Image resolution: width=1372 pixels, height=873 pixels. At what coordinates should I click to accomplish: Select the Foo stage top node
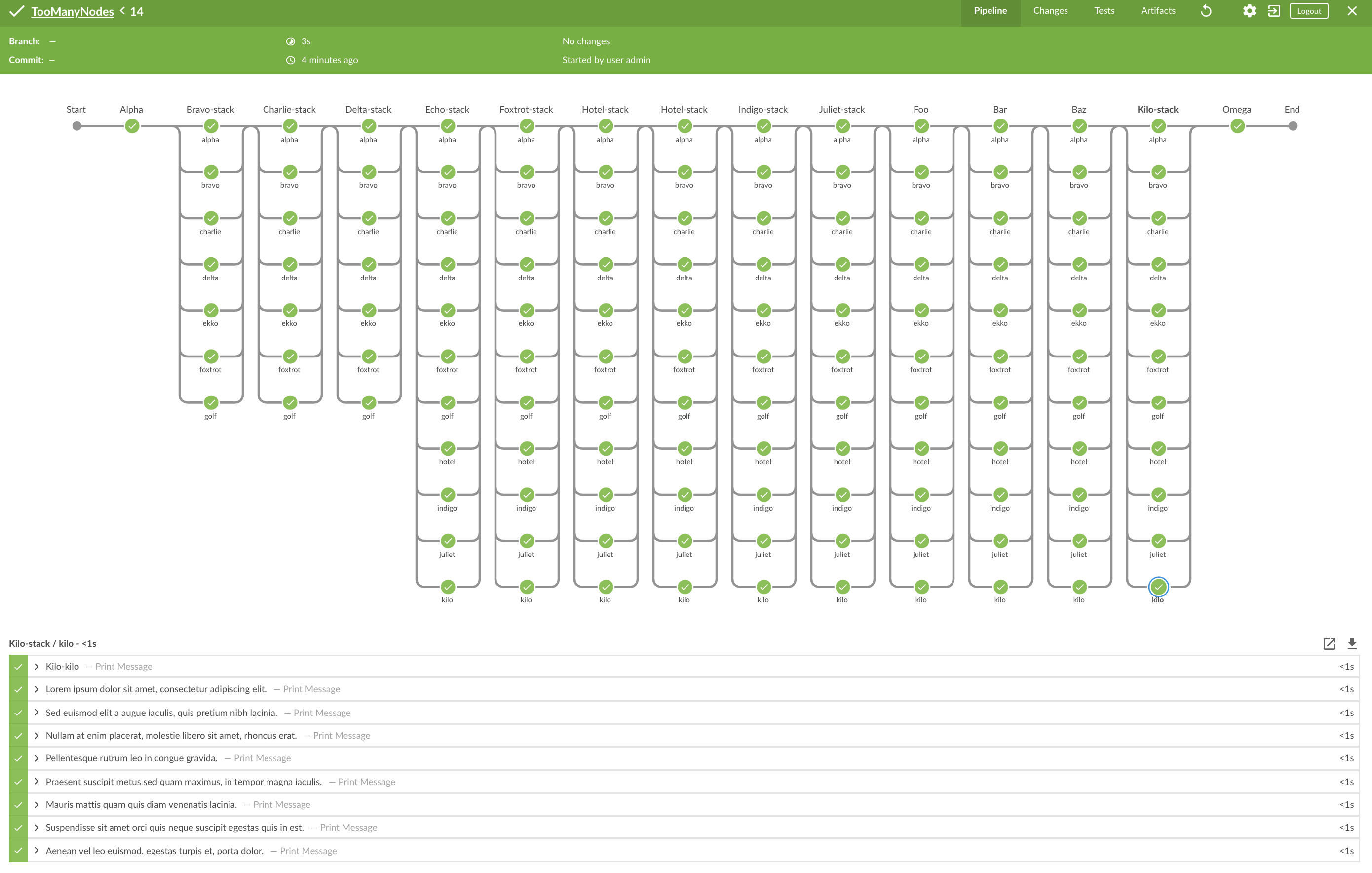(x=921, y=126)
